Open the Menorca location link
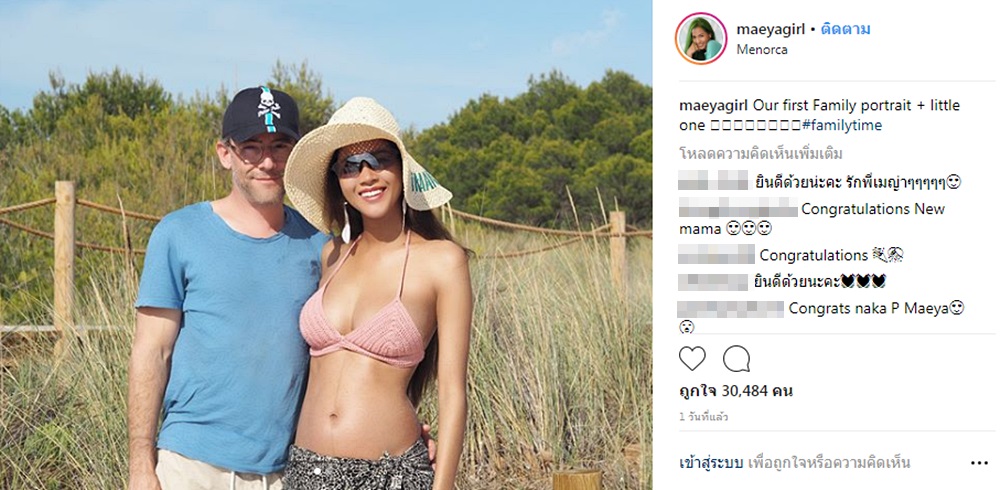The height and width of the screenshot is (490, 1000). point(761,50)
